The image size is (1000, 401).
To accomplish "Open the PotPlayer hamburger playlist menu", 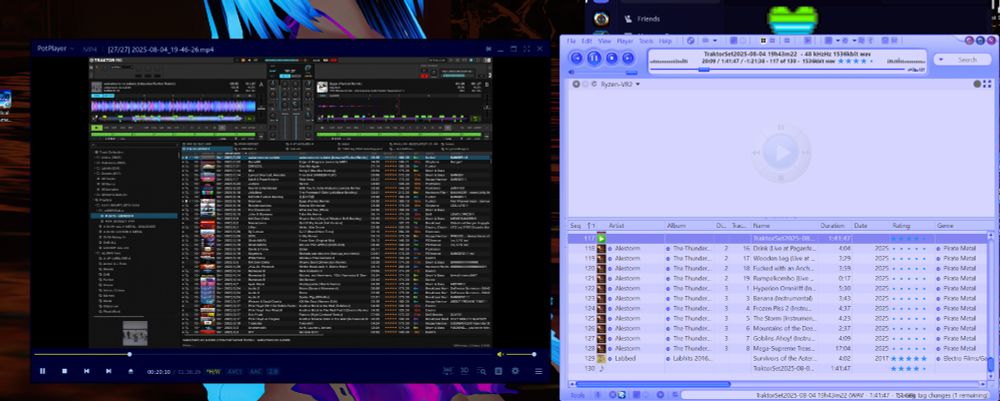I will point(539,371).
